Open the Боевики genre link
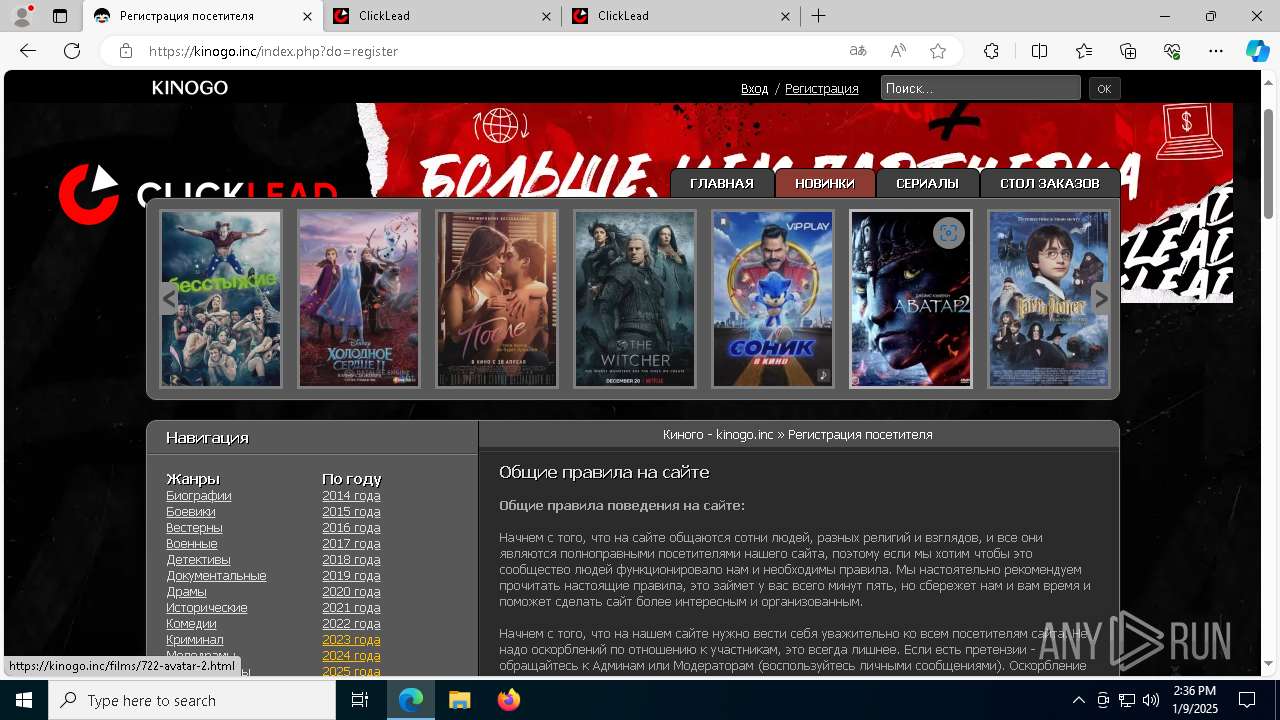1280x720 pixels. 191,511
